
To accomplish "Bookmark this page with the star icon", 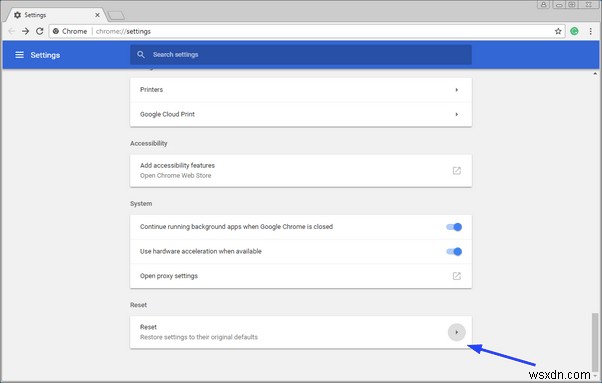I will [558, 31].
